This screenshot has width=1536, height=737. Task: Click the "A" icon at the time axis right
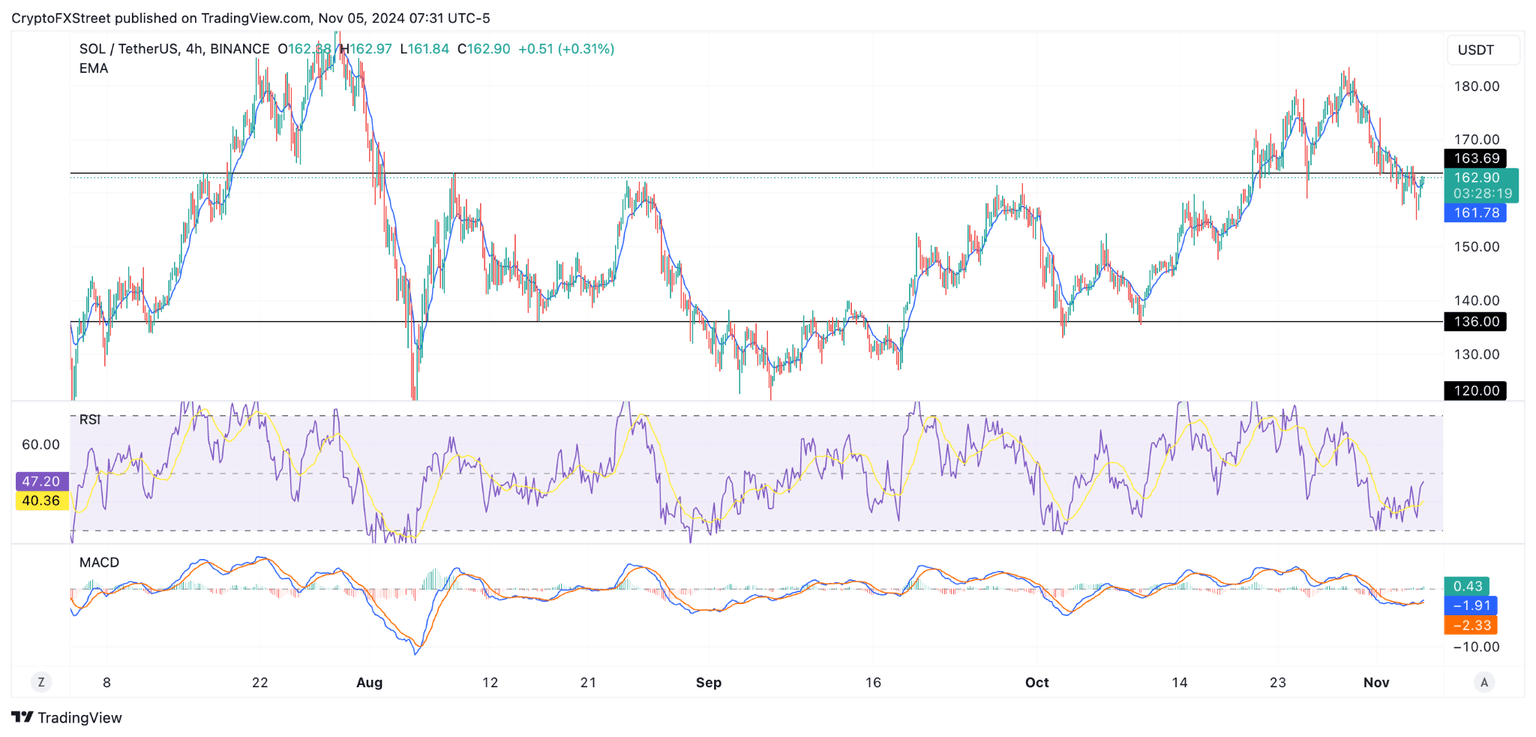tap(1482, 681)
